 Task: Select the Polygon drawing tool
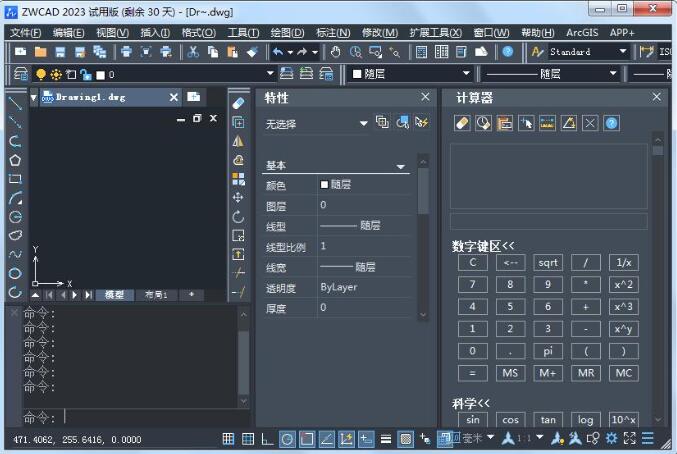(x=15, y=160)
